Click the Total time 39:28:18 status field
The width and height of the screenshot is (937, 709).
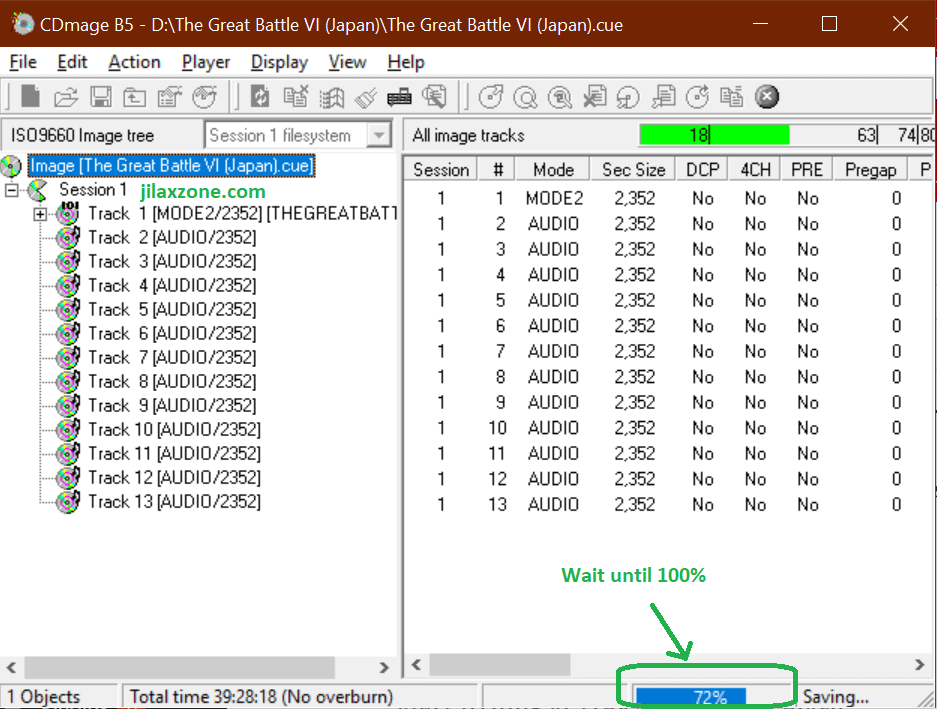tap(299, 696)
